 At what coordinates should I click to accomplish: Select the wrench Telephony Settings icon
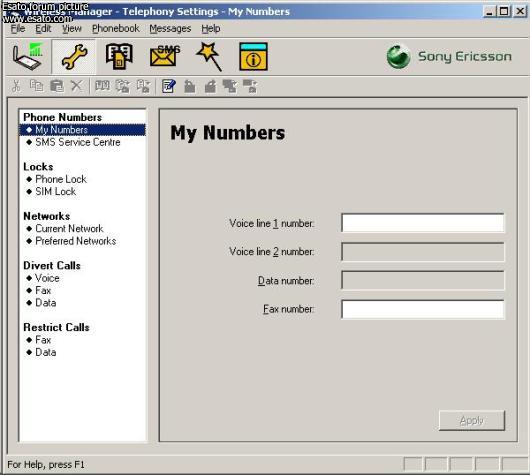pos(74,56)
